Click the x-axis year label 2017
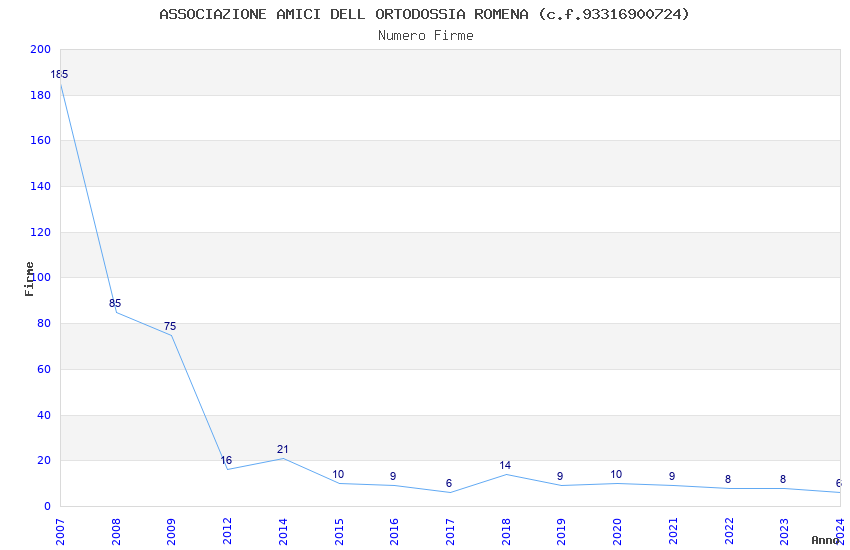 450,532
